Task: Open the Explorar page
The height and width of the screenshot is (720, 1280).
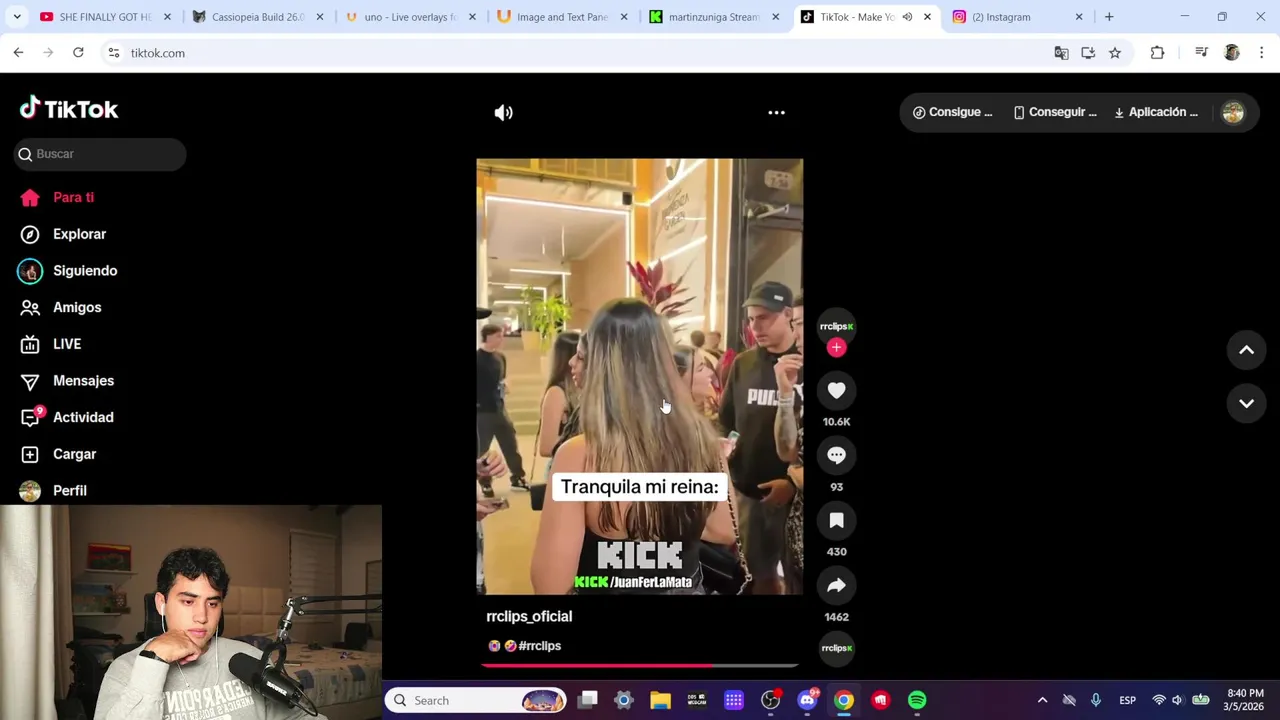Action: coord(79,234)
